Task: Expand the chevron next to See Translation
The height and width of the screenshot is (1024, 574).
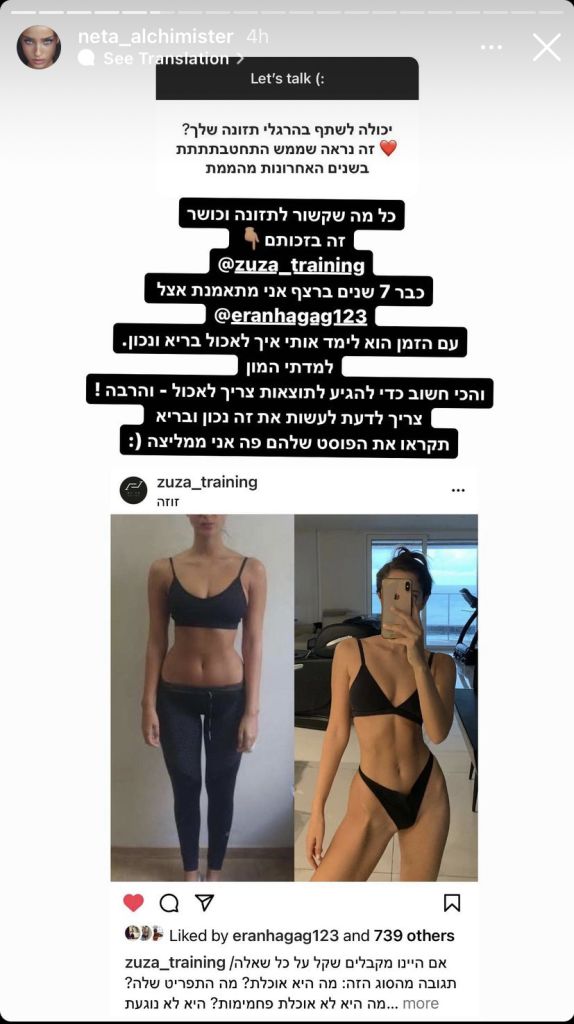Action: tap(240, 59)
